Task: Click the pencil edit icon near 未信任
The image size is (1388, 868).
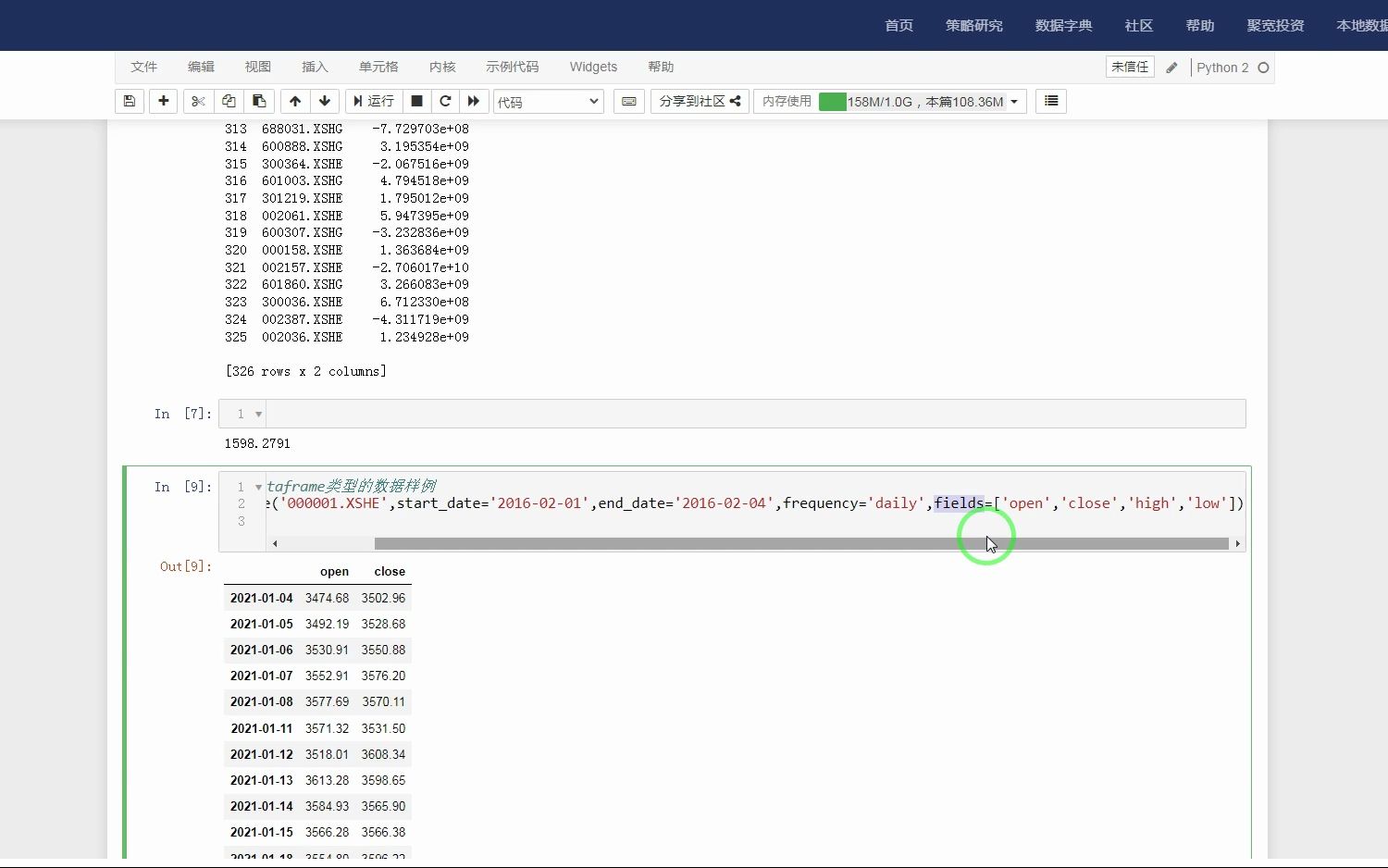Action: pos(1171,68)
